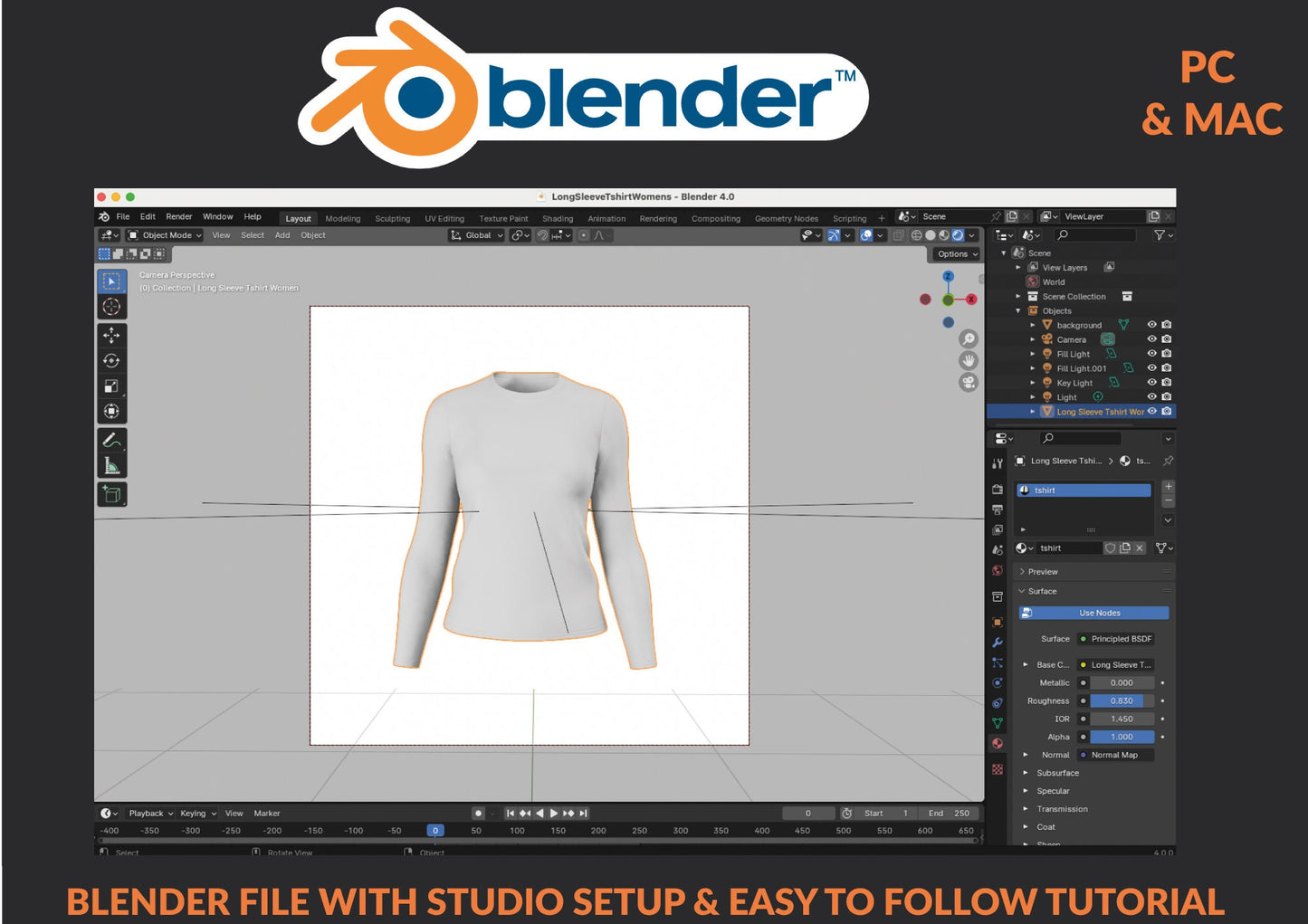Click the pan view hand icon
Screen dimensions: 1308x924
click(969, 360)
